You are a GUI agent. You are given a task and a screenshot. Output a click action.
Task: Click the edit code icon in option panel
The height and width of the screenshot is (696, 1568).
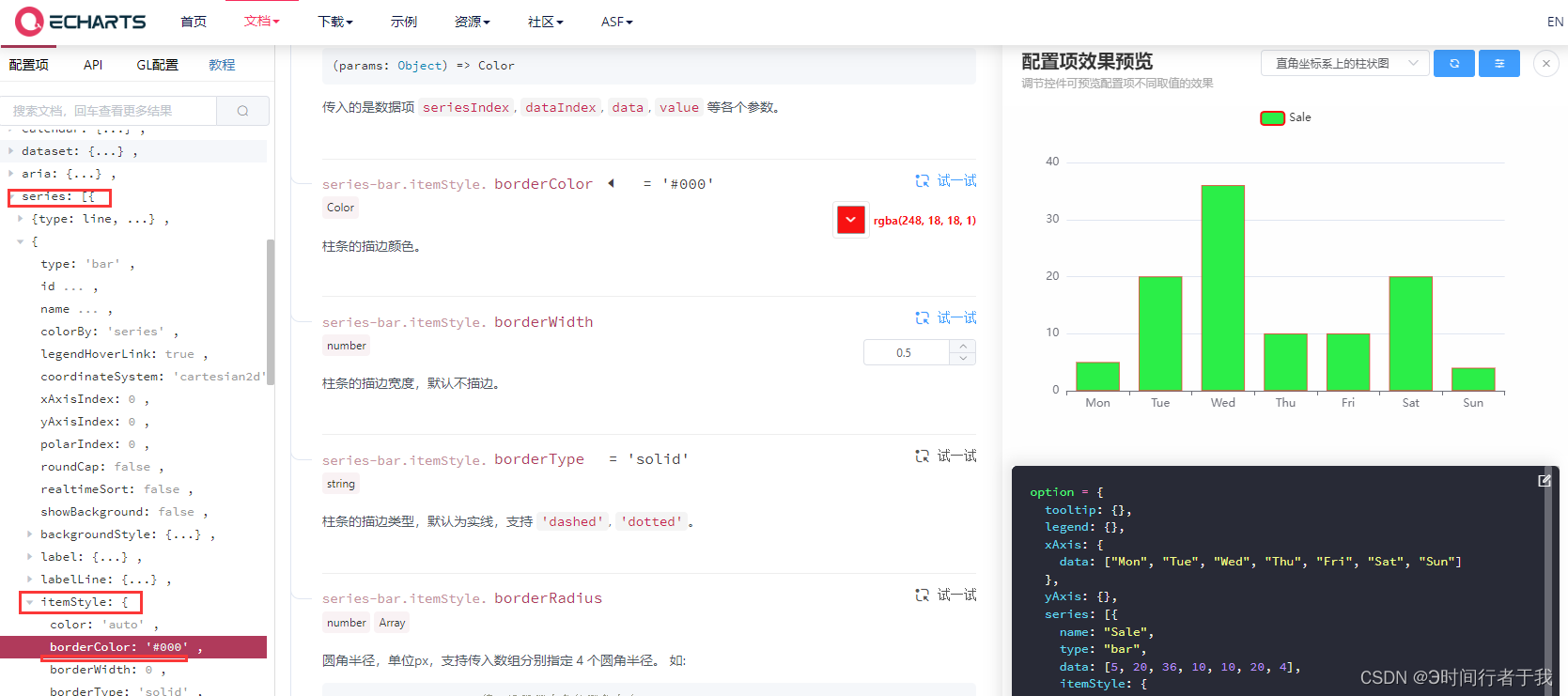point(1544,480)
